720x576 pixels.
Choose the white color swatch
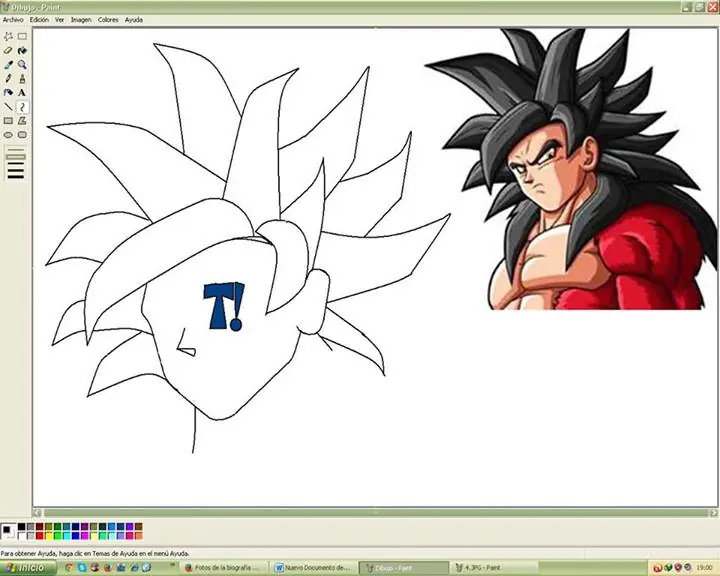point(22,536)
